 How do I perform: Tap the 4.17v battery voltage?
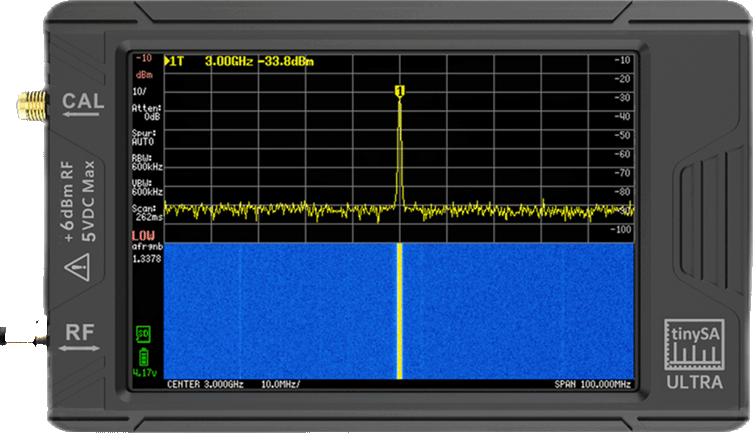pyautogui.click(x=145, y=373)
